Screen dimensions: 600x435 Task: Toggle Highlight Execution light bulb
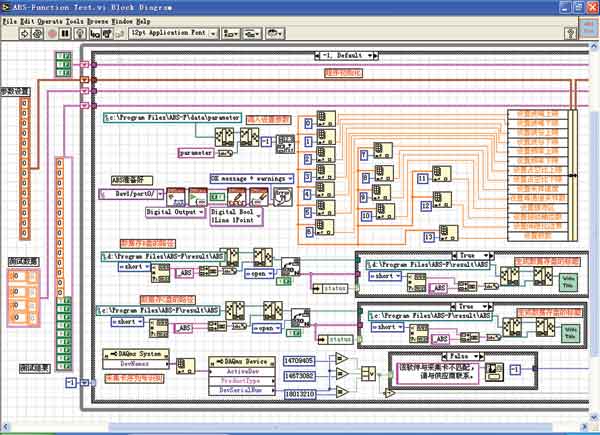click(80, 33)
